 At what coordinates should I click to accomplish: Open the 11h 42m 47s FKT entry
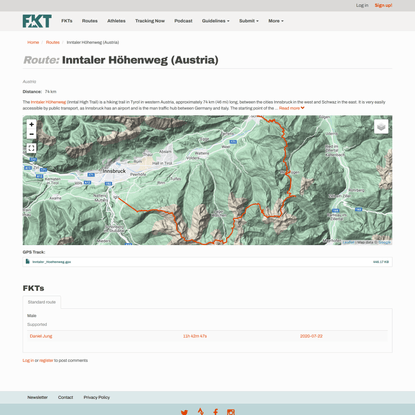[x=195, y=336]
